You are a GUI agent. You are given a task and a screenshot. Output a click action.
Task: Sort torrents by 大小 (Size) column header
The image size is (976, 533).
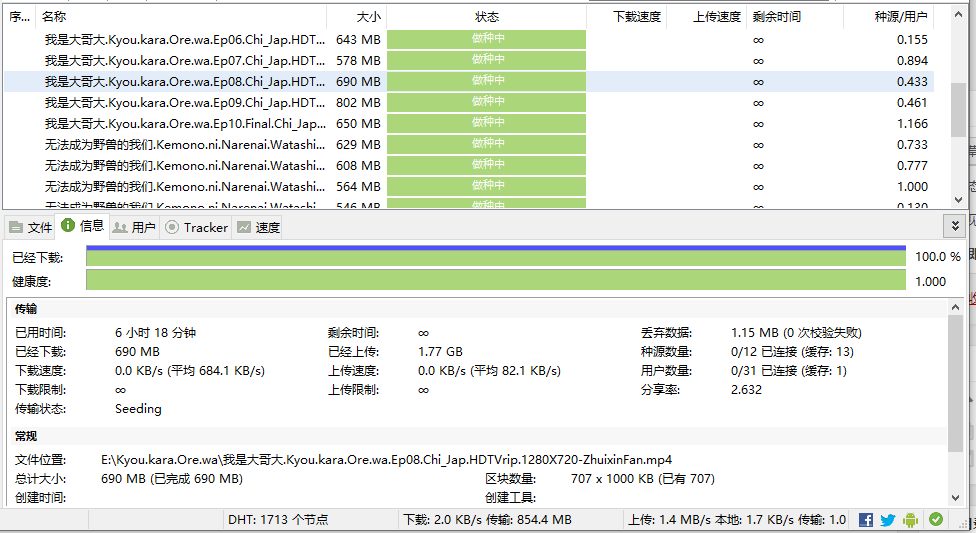tap(357, 16)
